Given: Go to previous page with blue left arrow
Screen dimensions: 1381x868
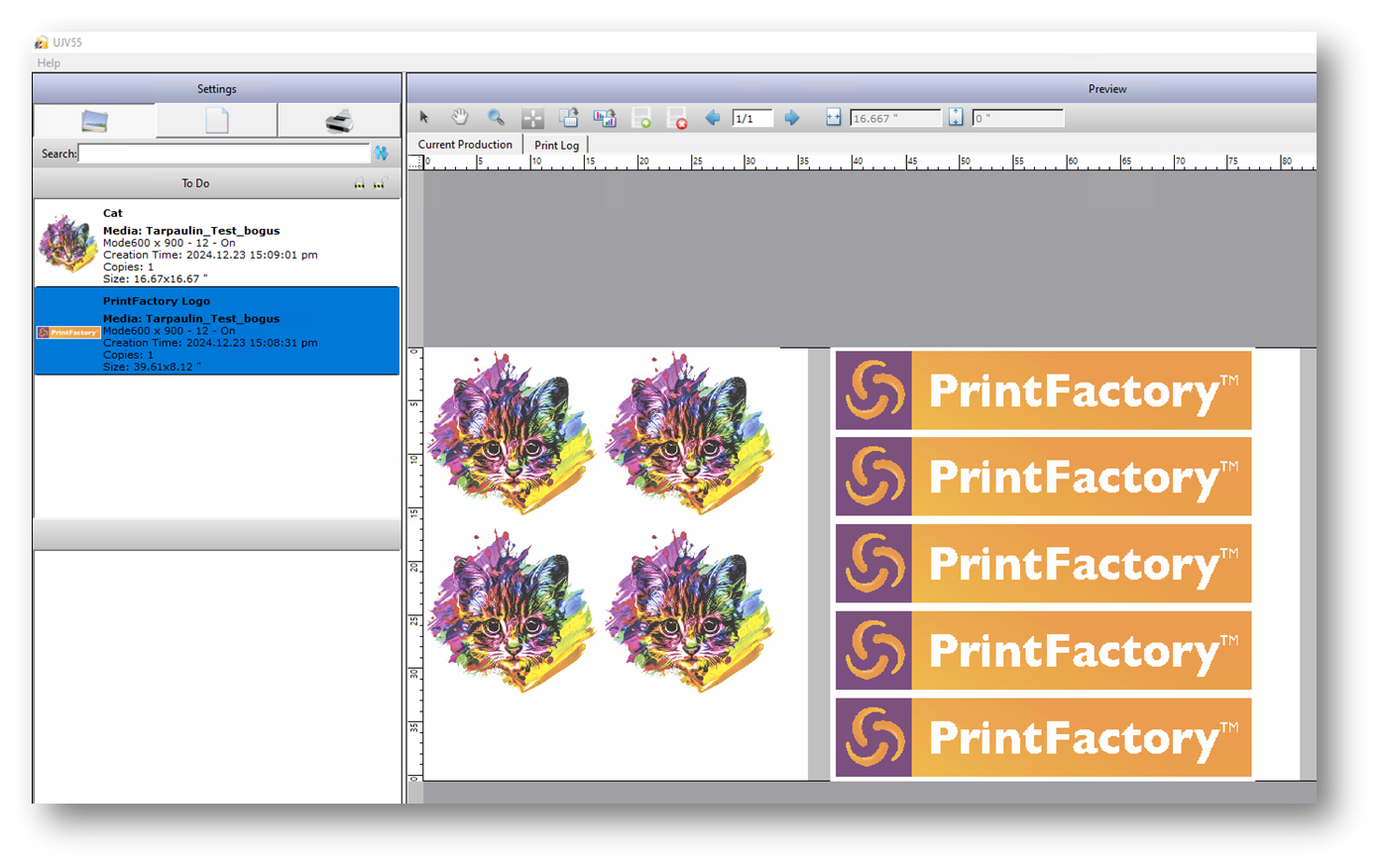Looking at the screenshot, I should tap(712, 118).
